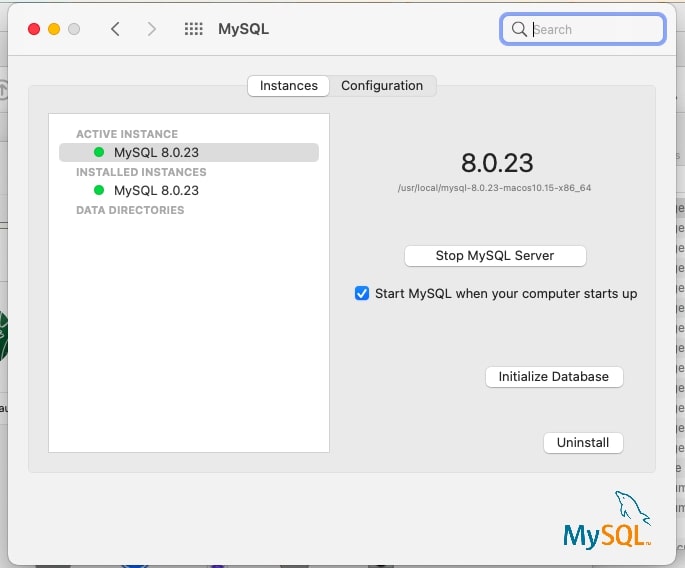The width and height of the screenshot is (685, 568).
Task: Click the large 8.0.23 version number
Action: (x=497, y=163)
